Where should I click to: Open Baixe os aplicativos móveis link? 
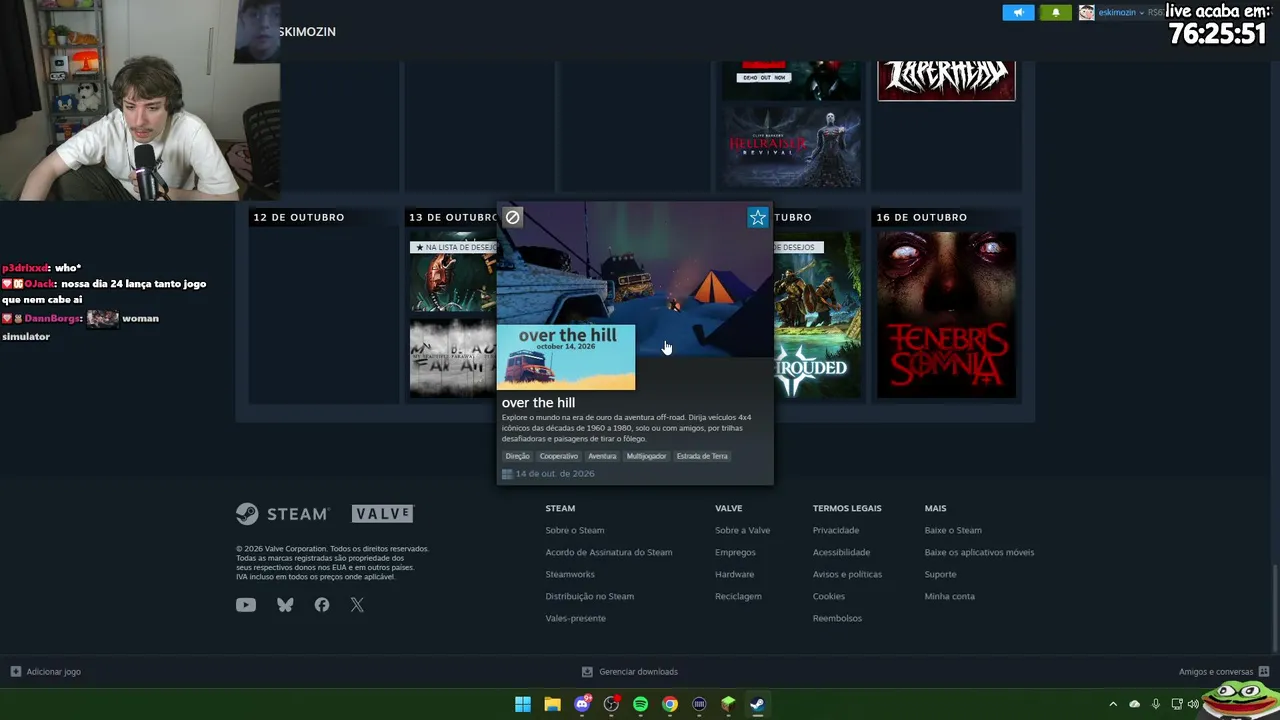[980, 552]
